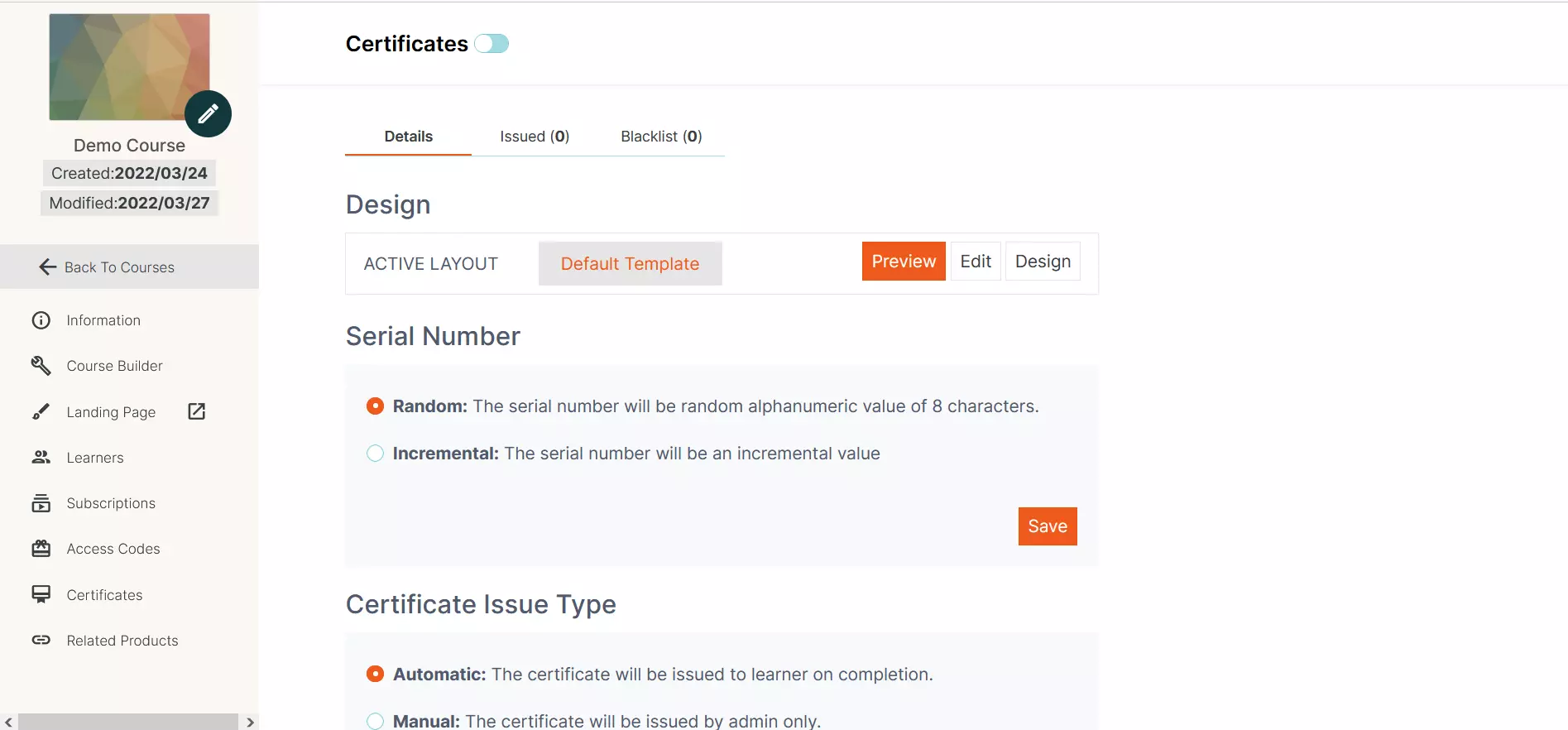Screen dimensions: 1568x730
Task: Open the Information icon in sidebar
Action: (x=41, y=320)
